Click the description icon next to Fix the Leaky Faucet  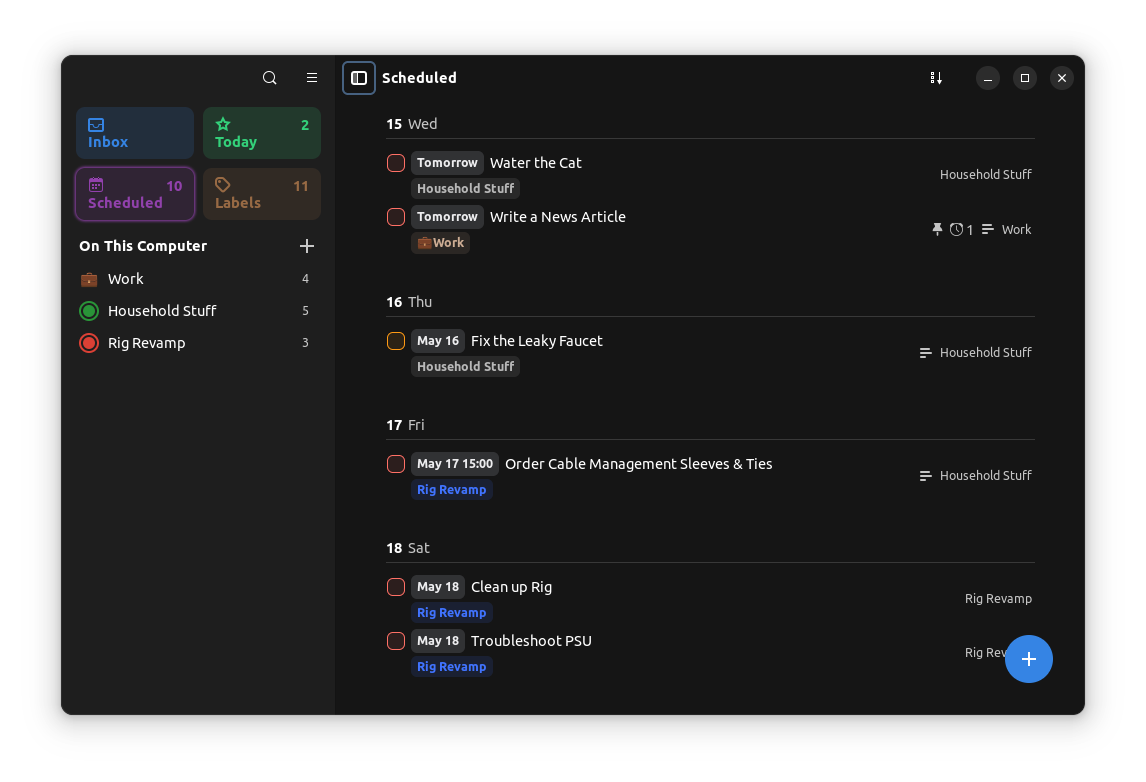tap(924, 352)
